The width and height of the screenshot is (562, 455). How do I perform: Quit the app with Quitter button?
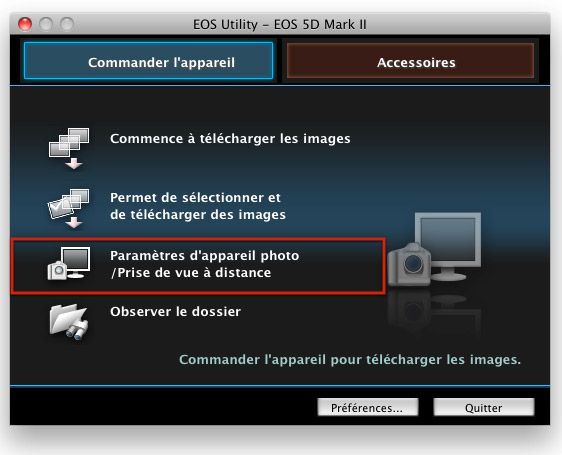click(x=484, y=407)
